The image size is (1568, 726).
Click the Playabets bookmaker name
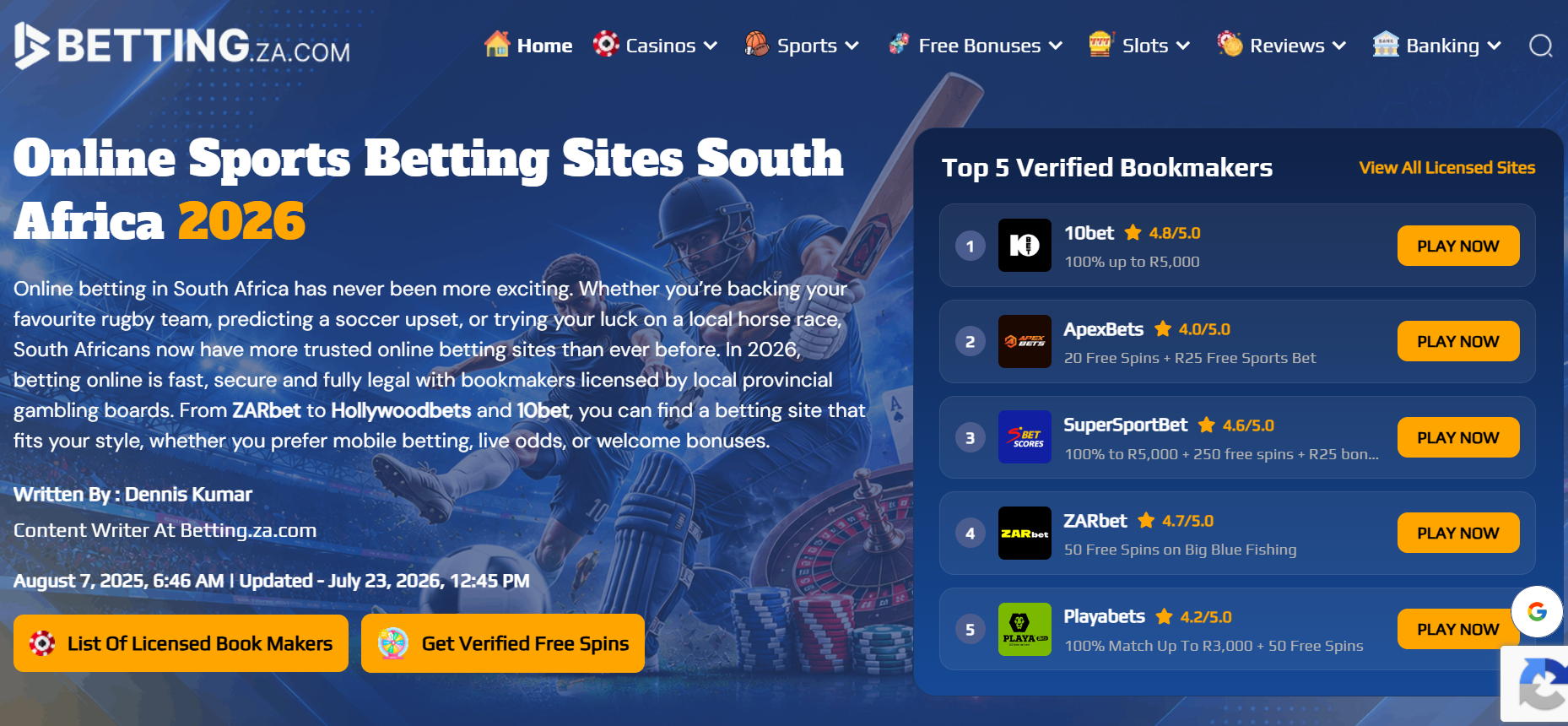click(x=1104, y=616)
